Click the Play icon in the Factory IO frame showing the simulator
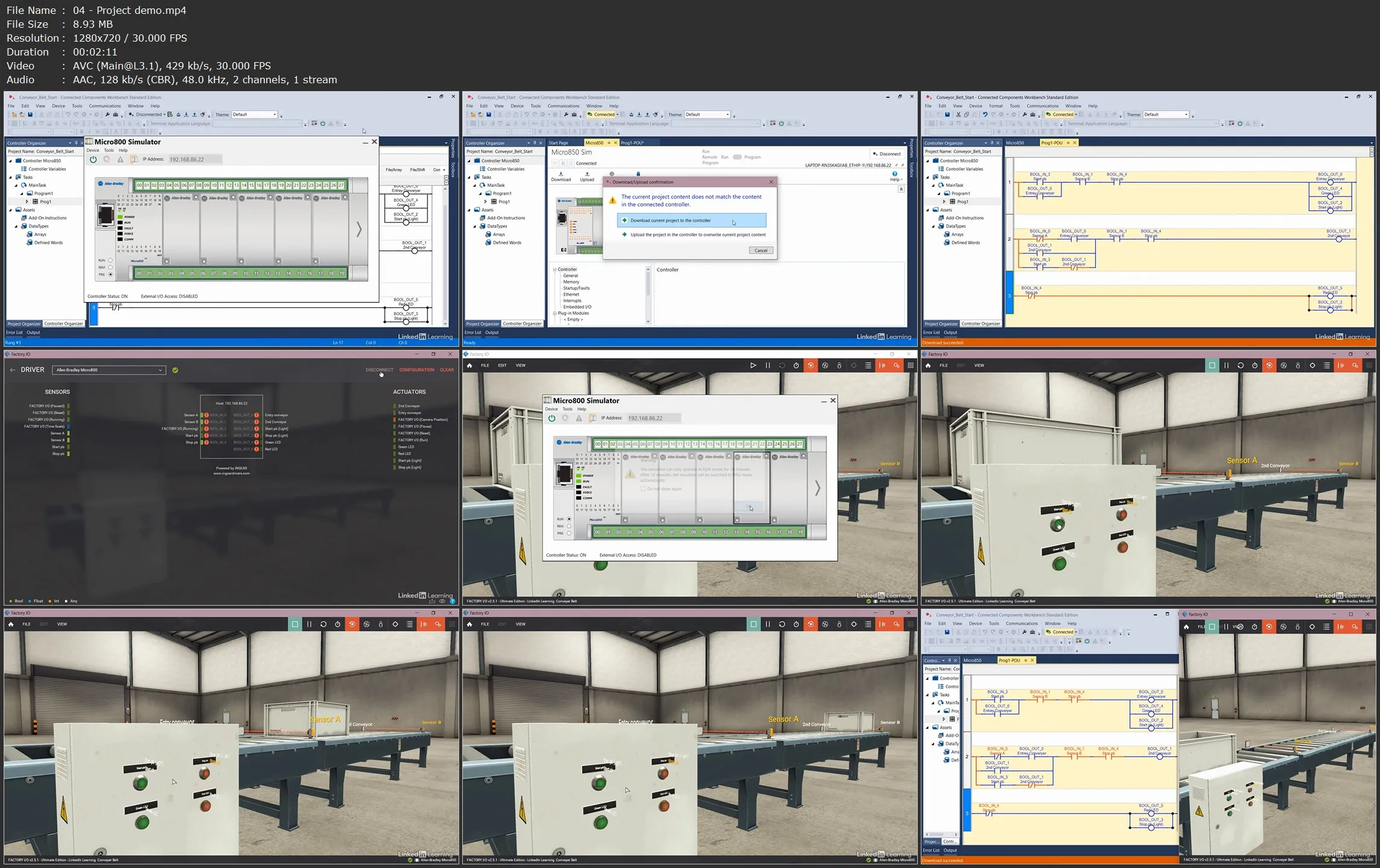 click(753, 366)
